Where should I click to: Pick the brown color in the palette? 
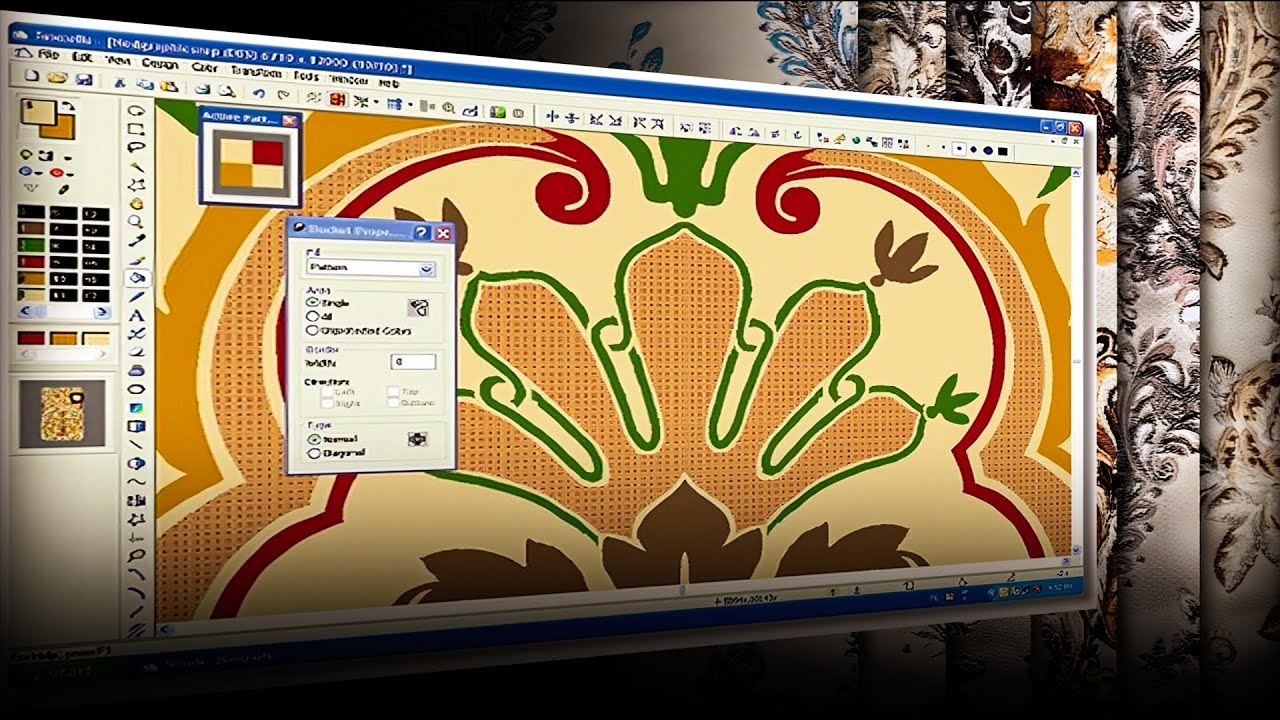32,227
